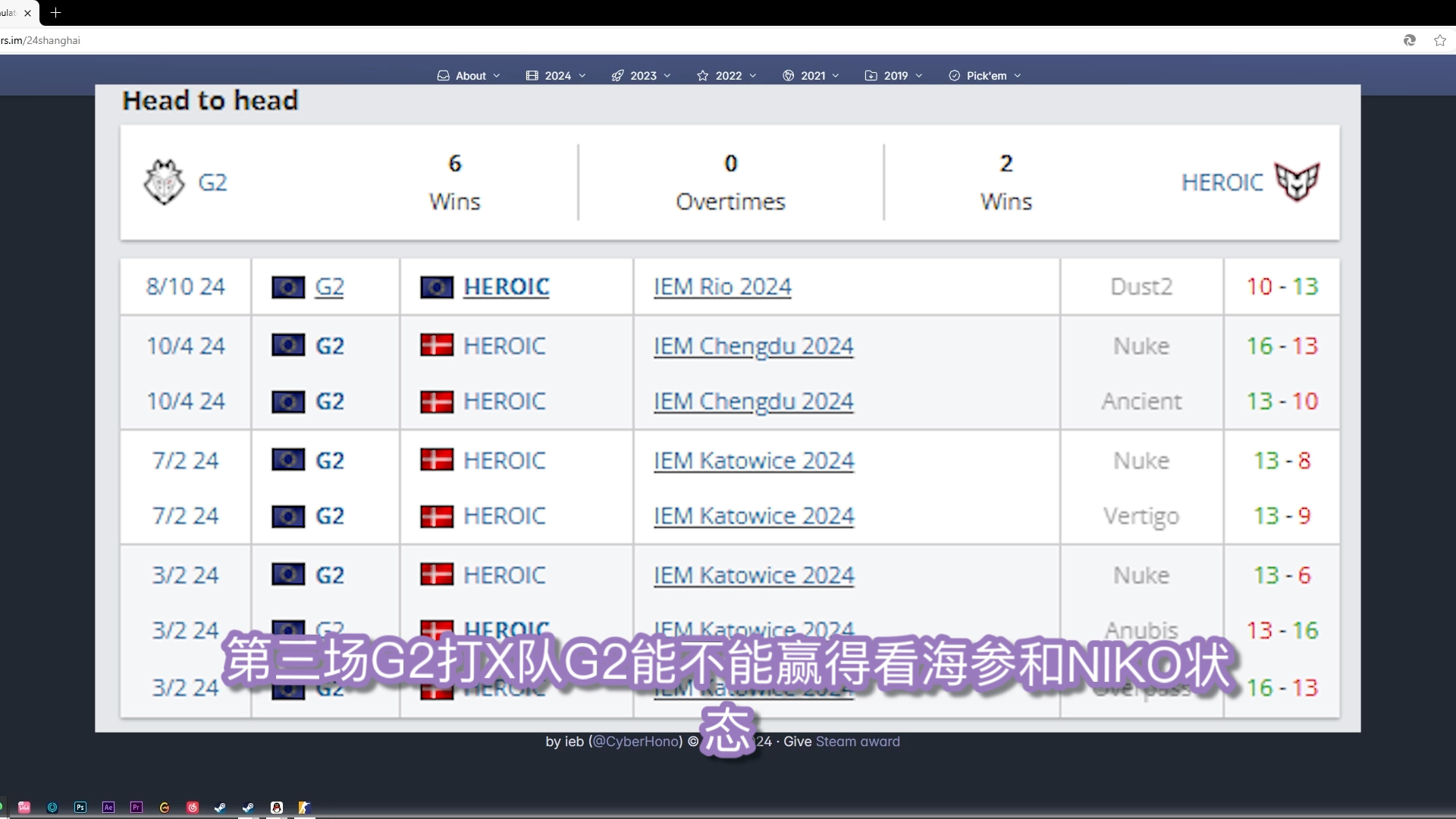Click the 13 - 10 Ancient score
The height and width of the screenshot is (819, 1456).
(x=1282, y=401)
